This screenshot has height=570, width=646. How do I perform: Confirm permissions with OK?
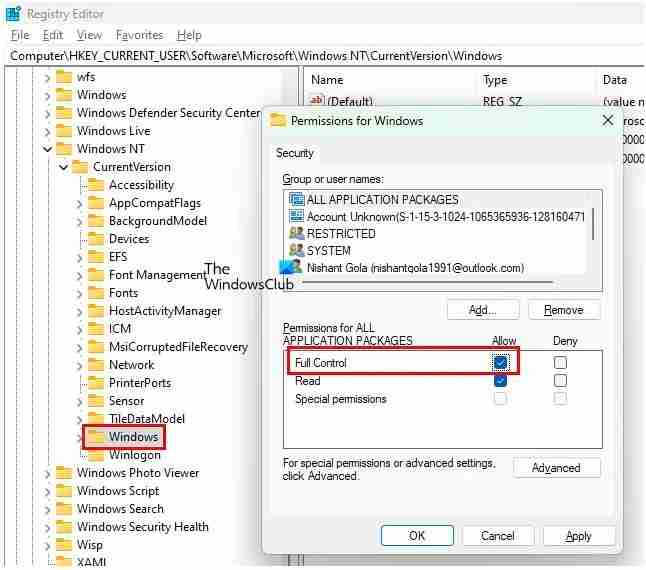coord(417,535)
